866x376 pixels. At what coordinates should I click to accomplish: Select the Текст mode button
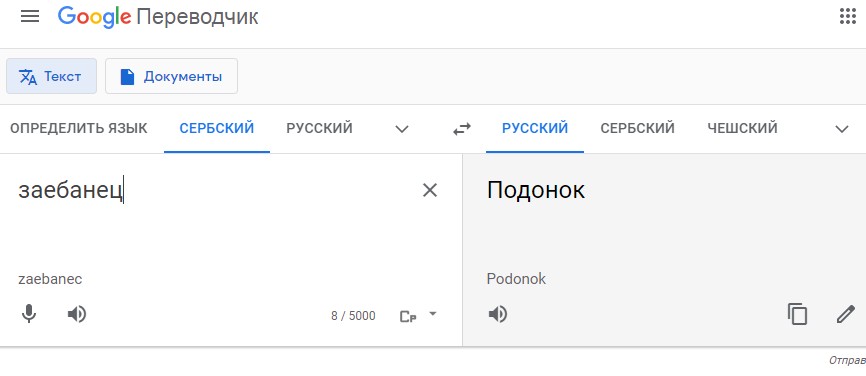click(x=51, y=76)
